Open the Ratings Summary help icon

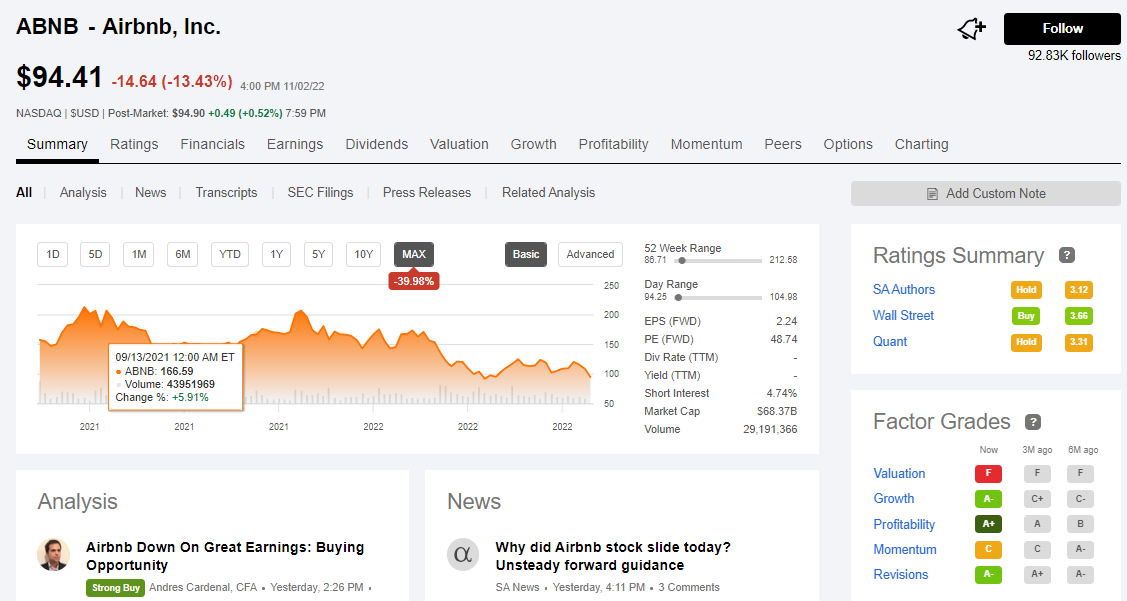pyautogui.click(x=1067, y=255)
